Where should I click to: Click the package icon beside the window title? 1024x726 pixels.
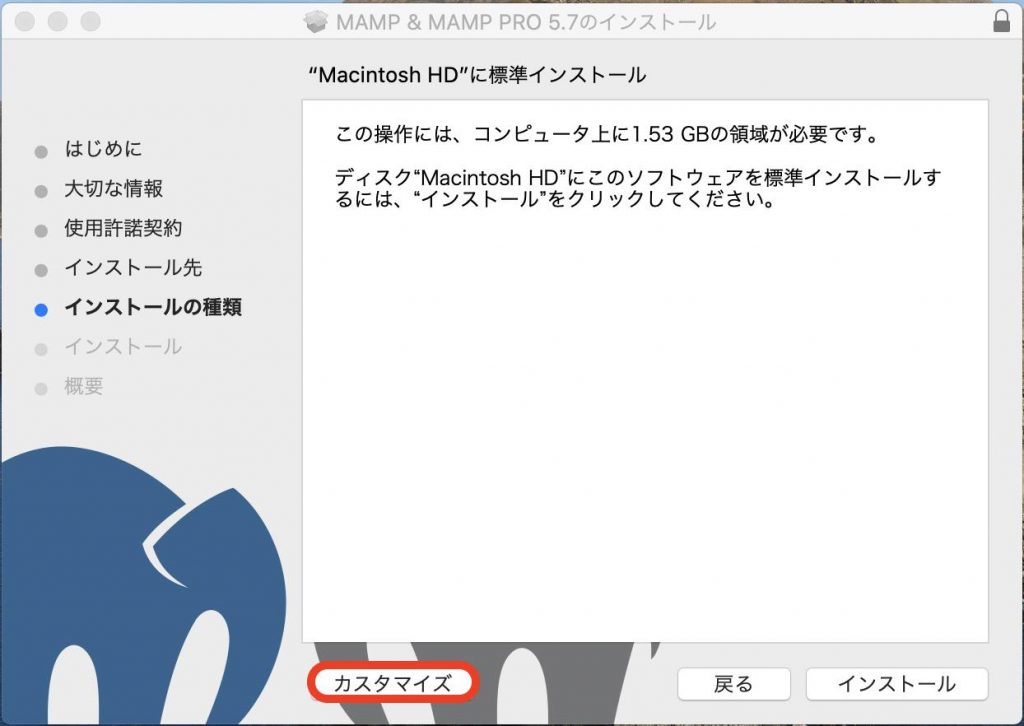click(315, 22)
